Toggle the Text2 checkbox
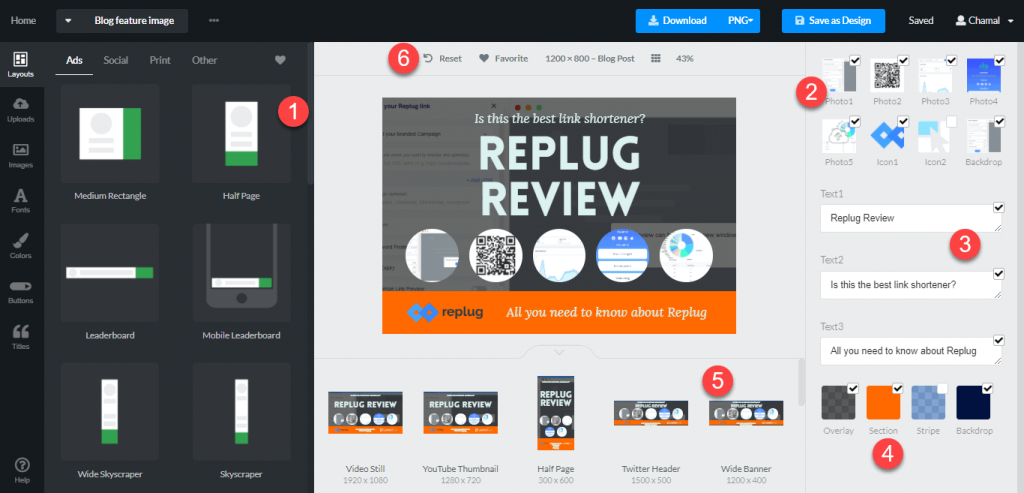 [x=999, y=274]
